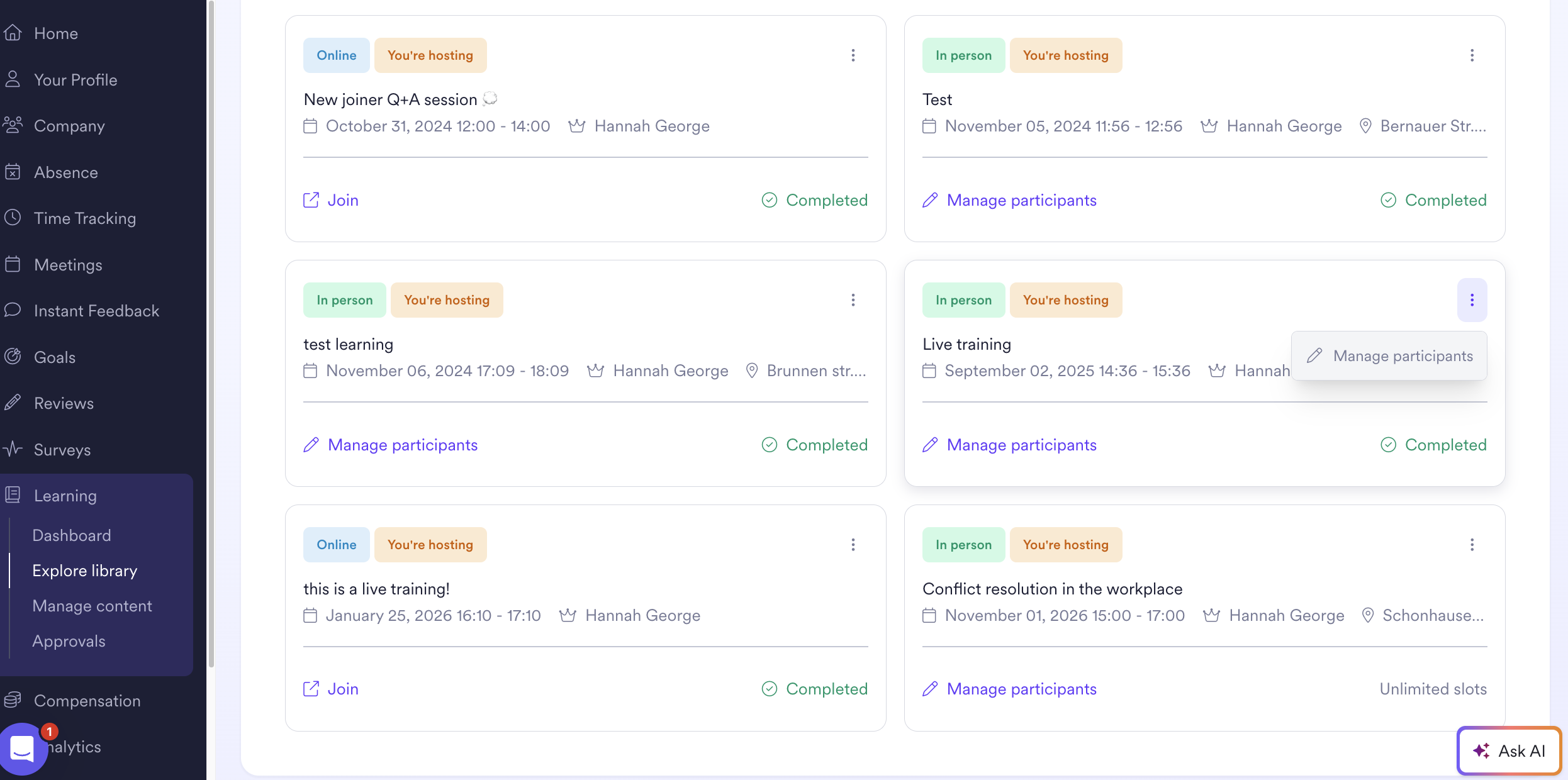Open kebab menu for Conflict resolution card
1568x780 pixels.
1472,545
